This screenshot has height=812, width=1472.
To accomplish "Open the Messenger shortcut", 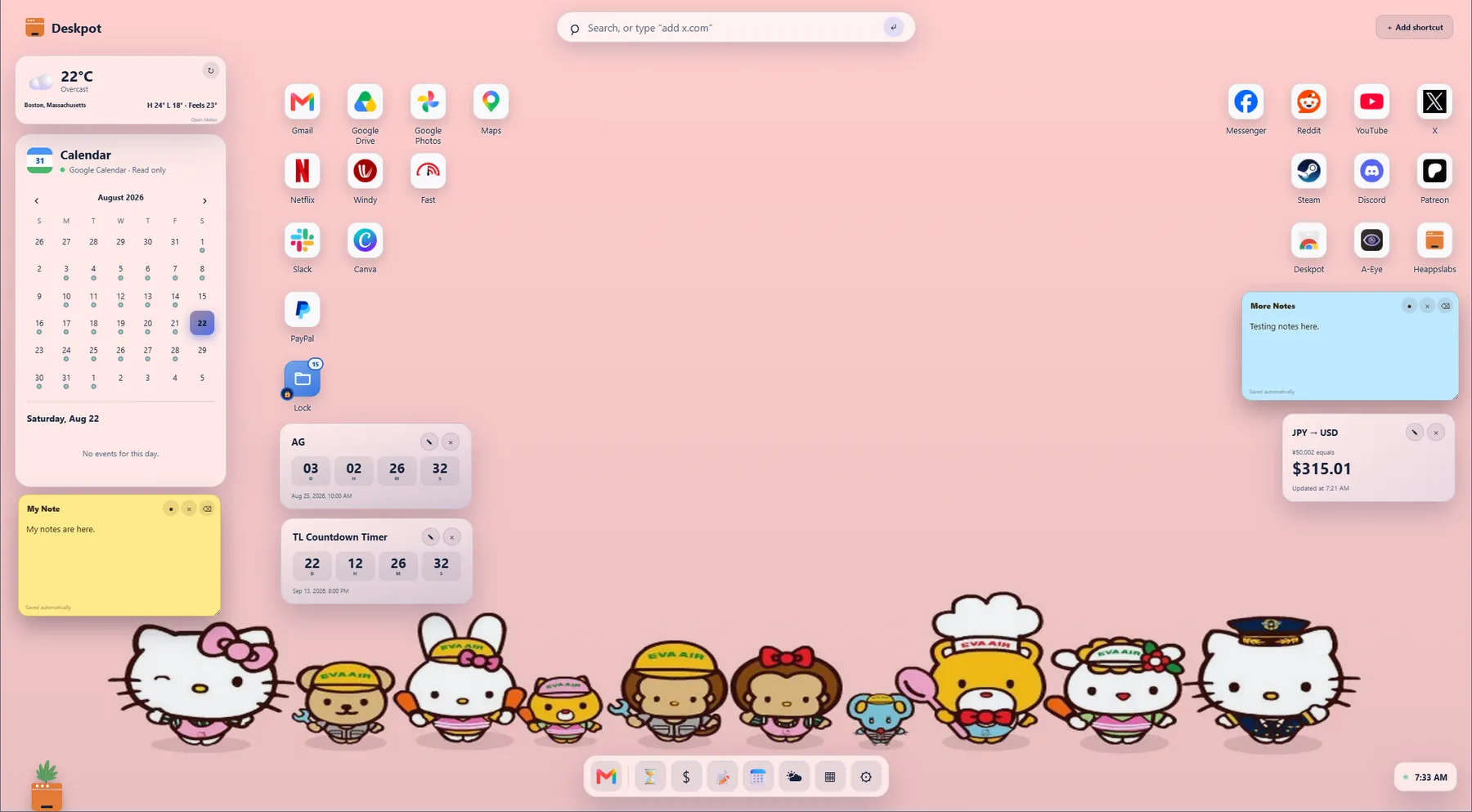I will pos(1245,102).
